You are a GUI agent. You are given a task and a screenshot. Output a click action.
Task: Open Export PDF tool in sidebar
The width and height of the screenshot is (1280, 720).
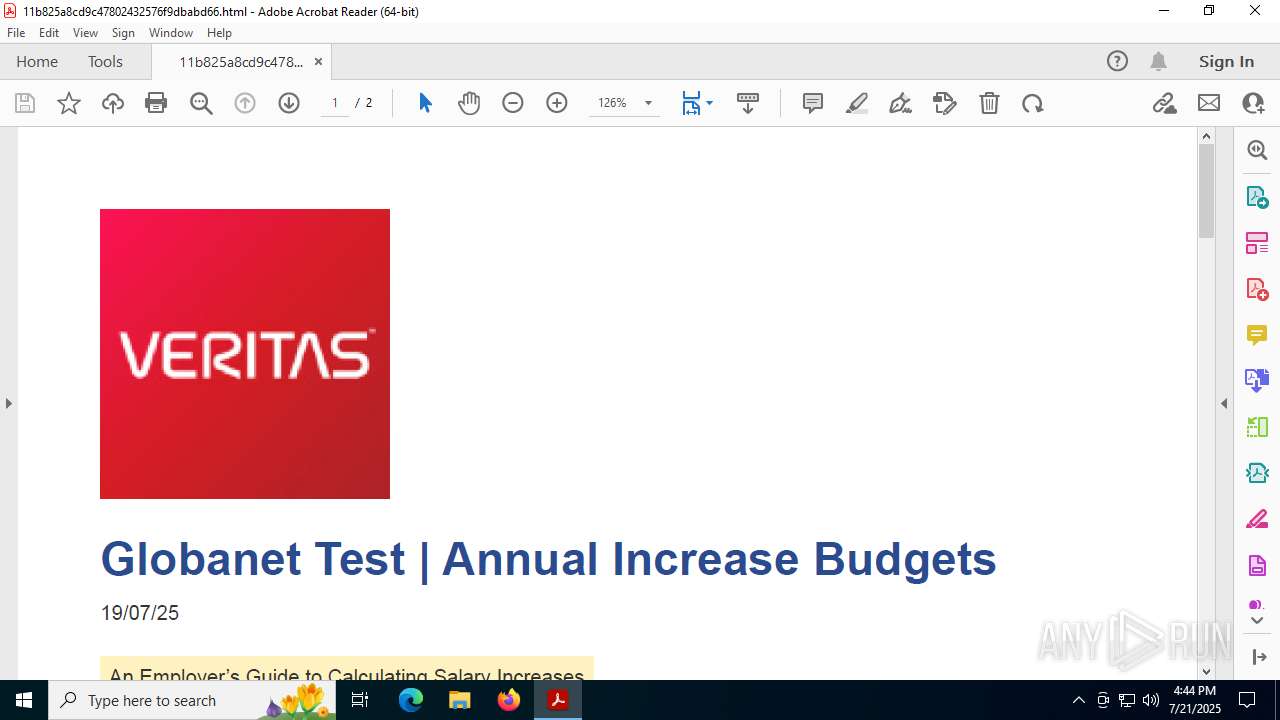tap(1257, 196)
